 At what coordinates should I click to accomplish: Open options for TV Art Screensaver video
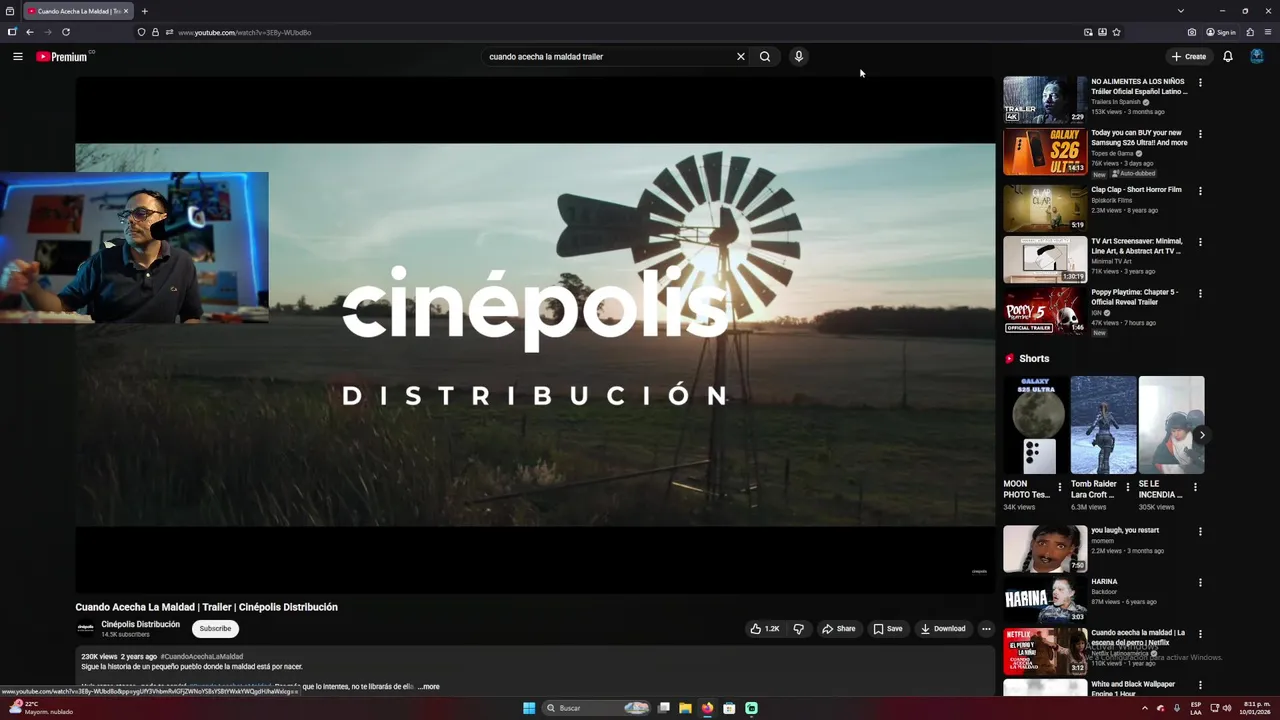pos(1200,242)
